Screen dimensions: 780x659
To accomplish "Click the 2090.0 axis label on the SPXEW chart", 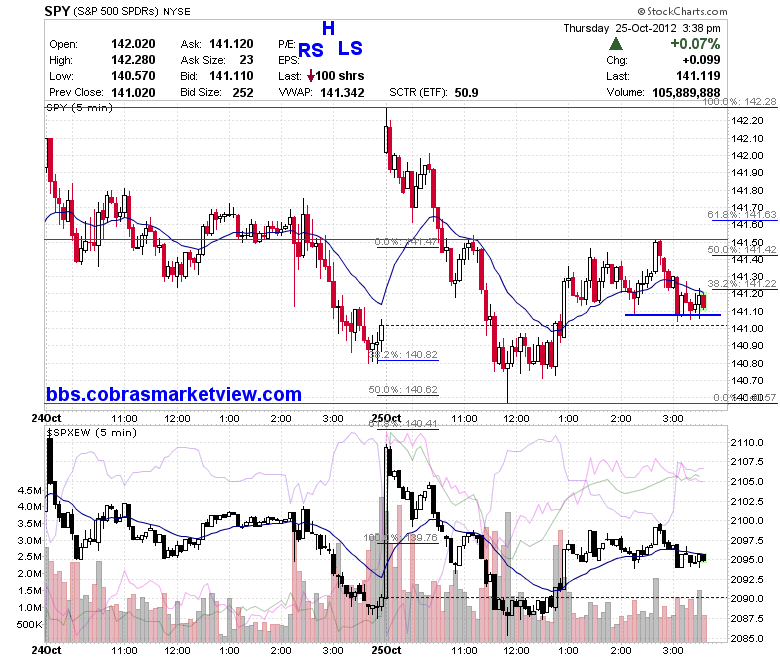I will click(x=747, y=598).
